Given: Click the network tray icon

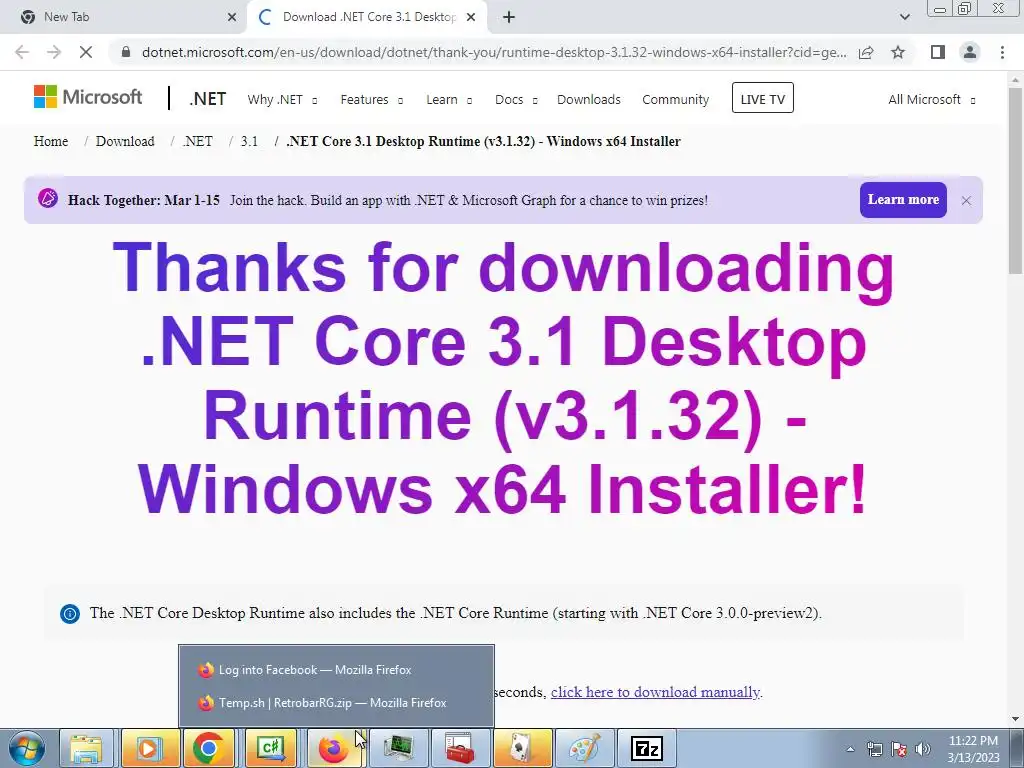Looking at the screenshot, I should coord(874,749).
